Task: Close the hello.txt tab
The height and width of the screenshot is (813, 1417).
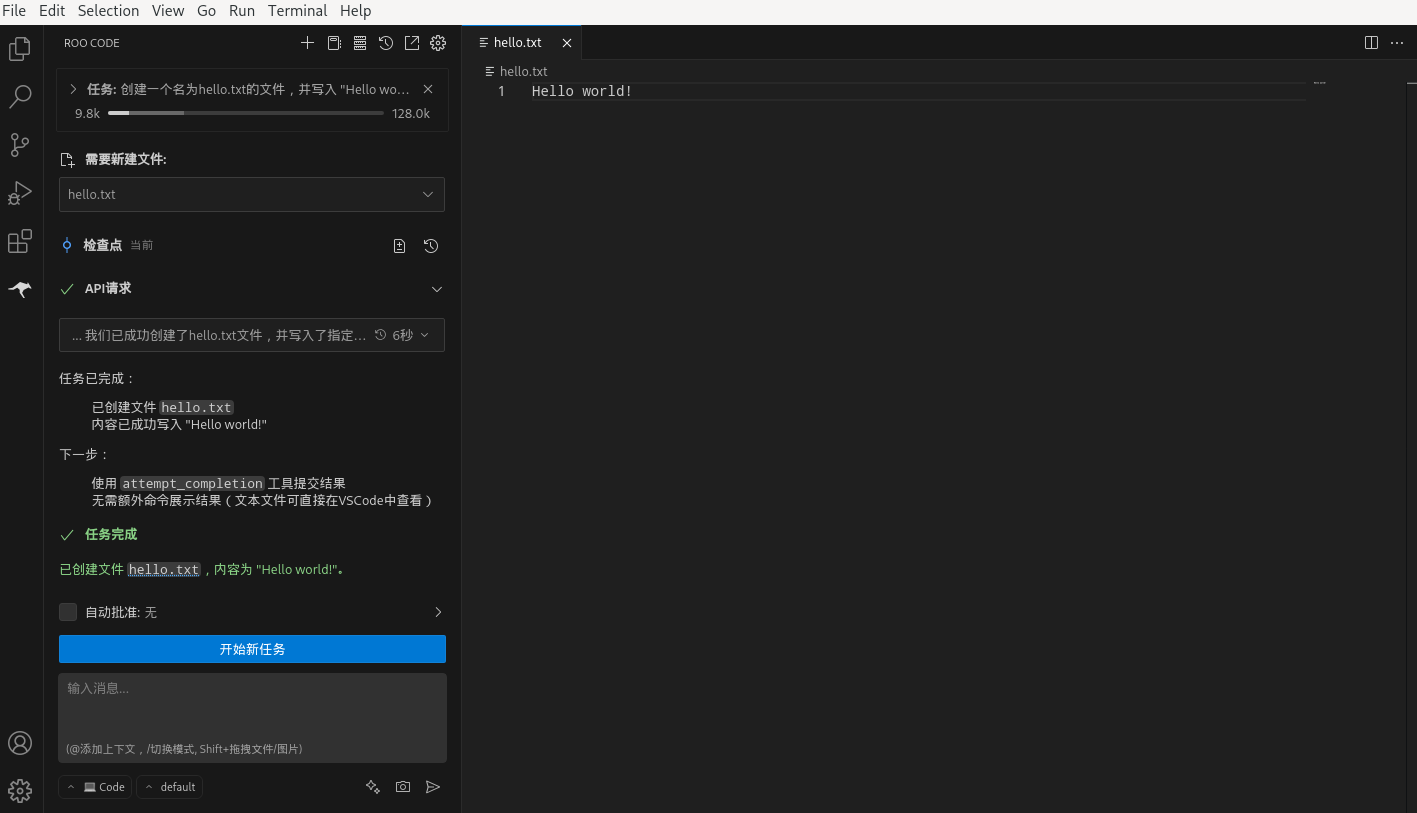Action: pyautogui.click(x=567, y=43)
